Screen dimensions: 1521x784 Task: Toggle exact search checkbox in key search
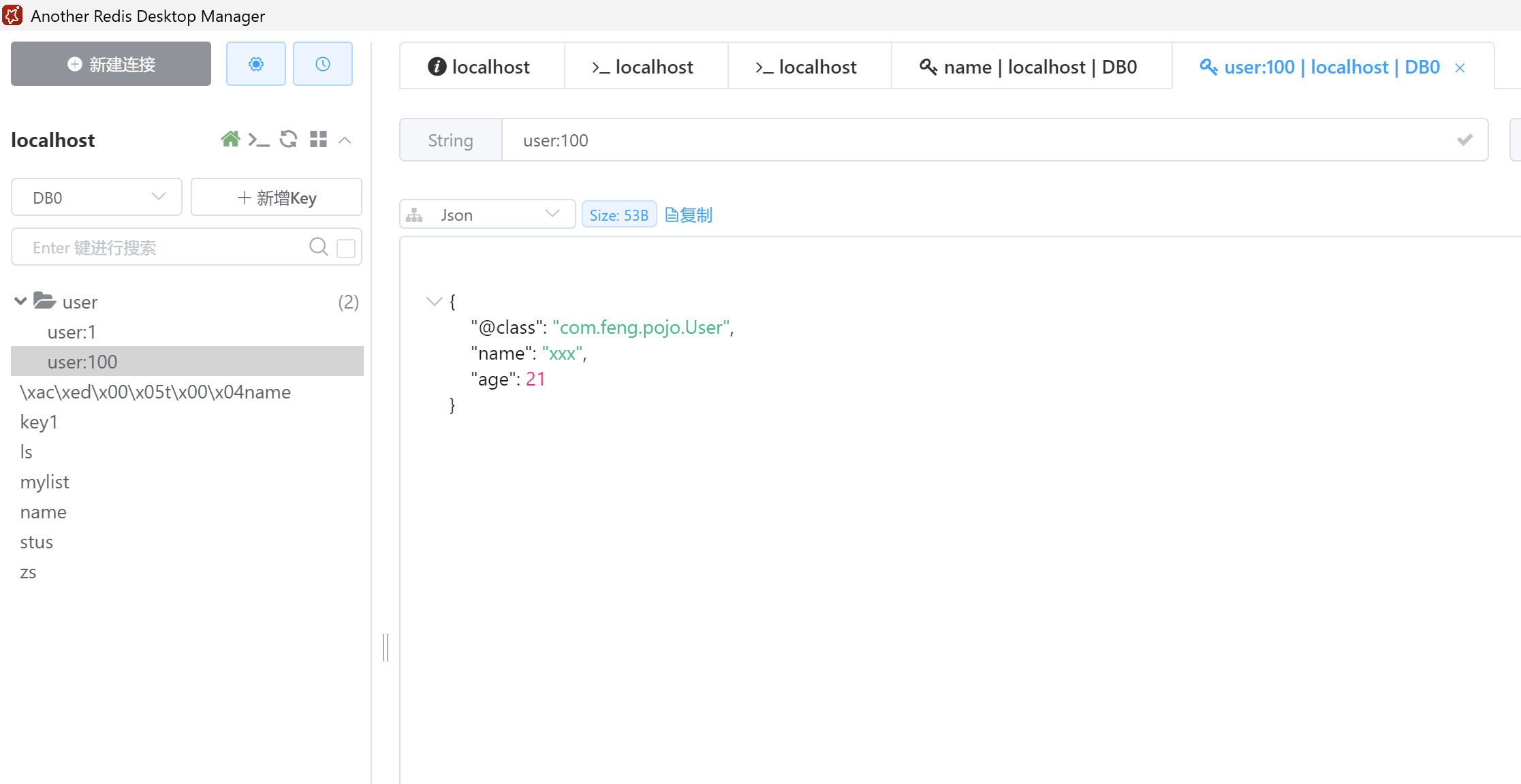[346, 248]
